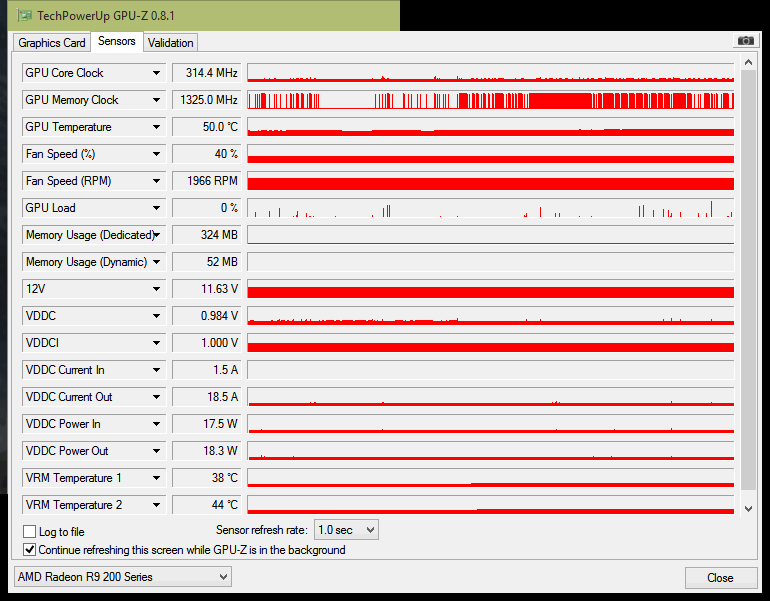This screenshot has width=770, height=601.
Task: Expand the GPU Memory Clock dropdown arrow
Action: click(156, 100)
